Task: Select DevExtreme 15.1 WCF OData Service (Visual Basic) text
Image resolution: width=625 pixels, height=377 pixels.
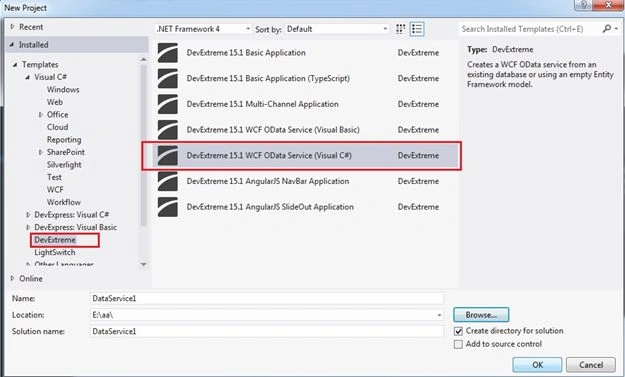Action: (273, 130)
